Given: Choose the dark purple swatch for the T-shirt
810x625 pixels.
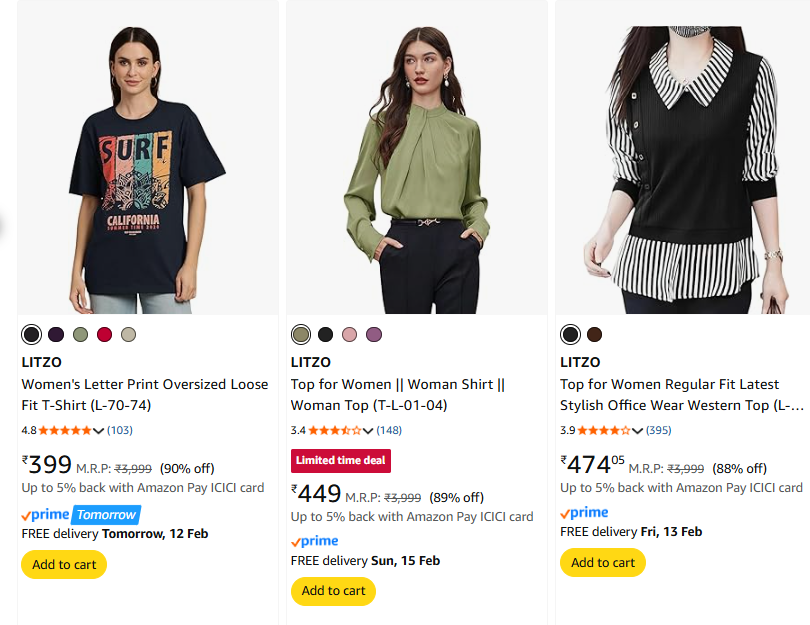Looking at the screenshot, I should 56,334.
